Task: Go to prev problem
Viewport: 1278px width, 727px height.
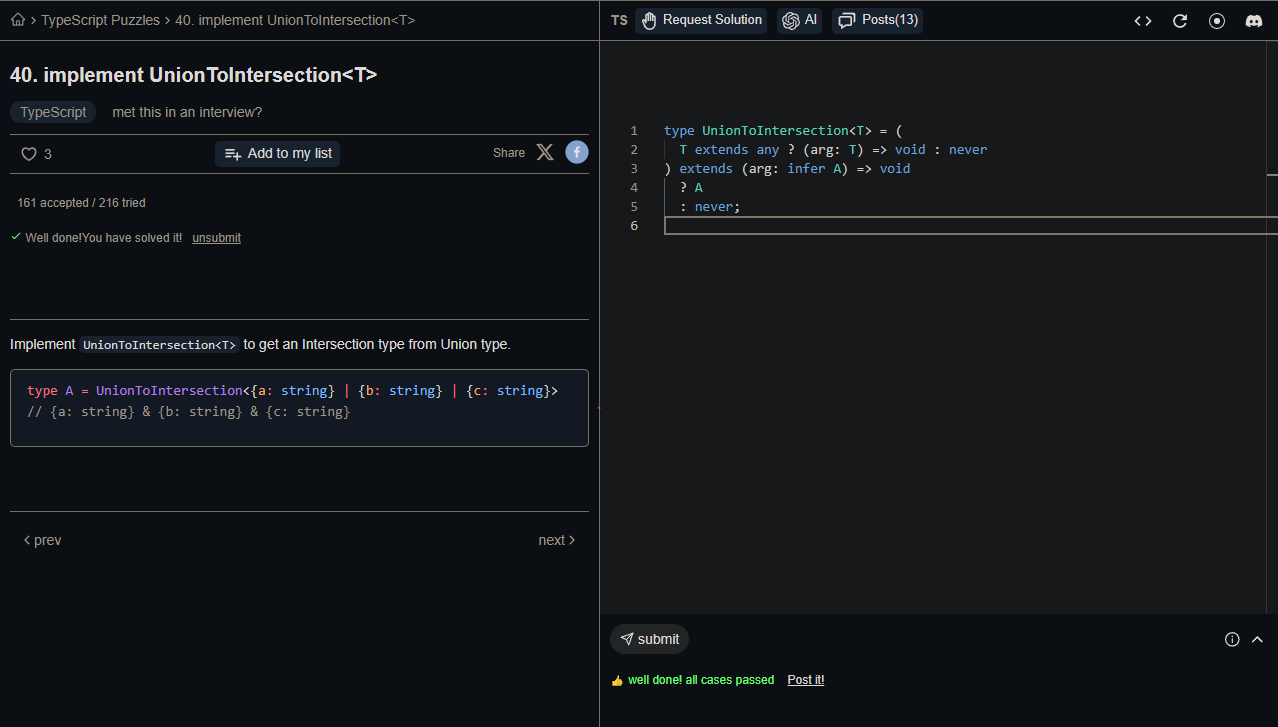Action: [x=43, y=540]
